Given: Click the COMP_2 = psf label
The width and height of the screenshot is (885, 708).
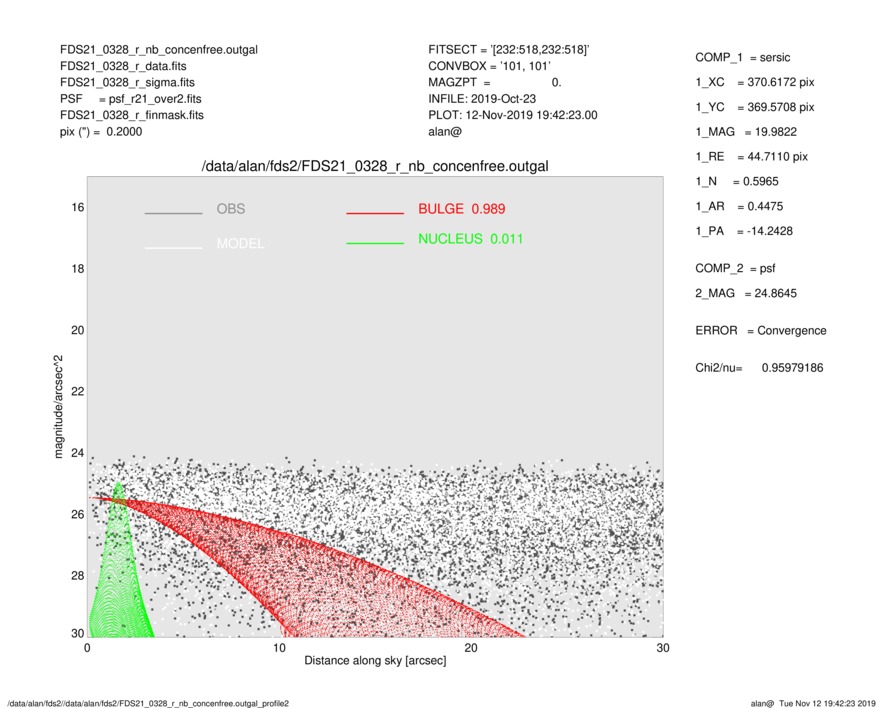Looking at the screenshot, I should [735, 269].
